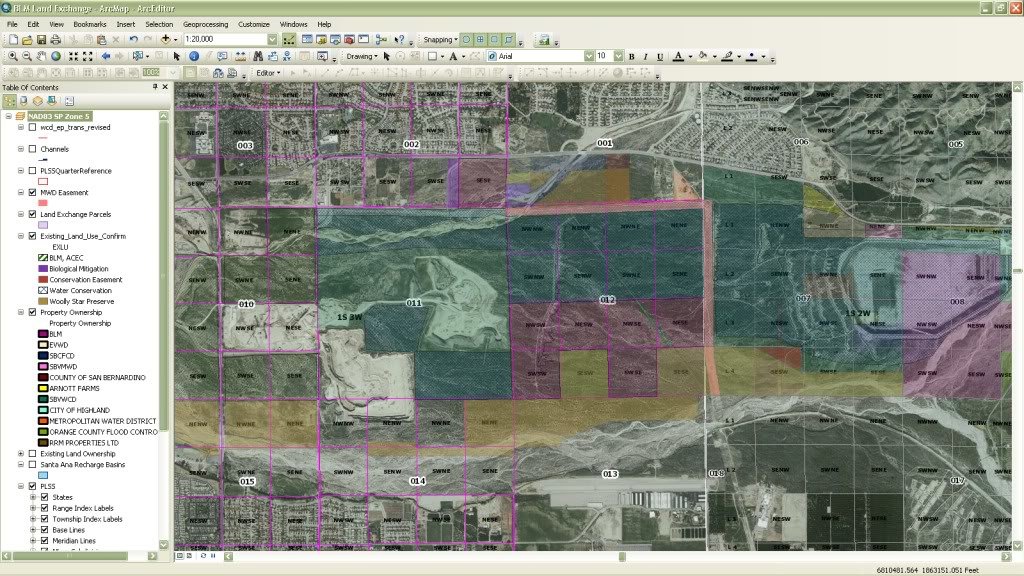Open the Insert menu
The image size is (1024, 576).
[x=125, y=24]
